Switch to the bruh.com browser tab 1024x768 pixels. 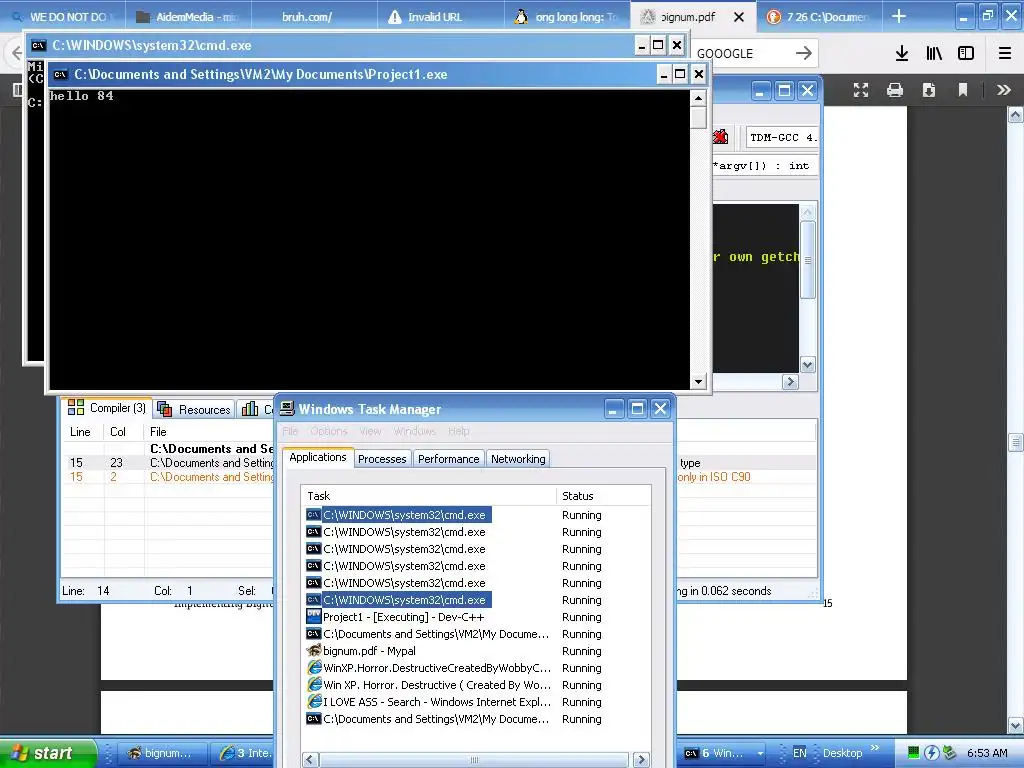click(307, 17)
